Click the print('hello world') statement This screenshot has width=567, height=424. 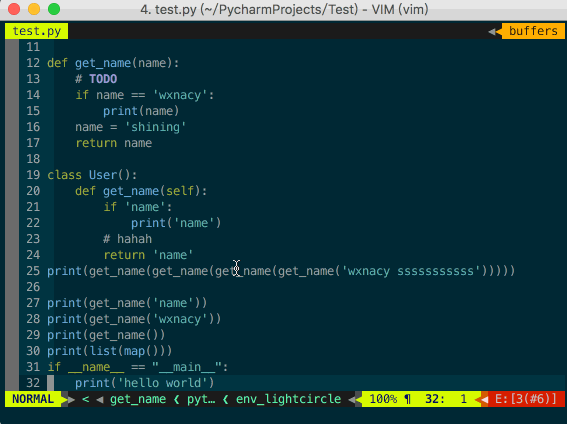[145, 383]
